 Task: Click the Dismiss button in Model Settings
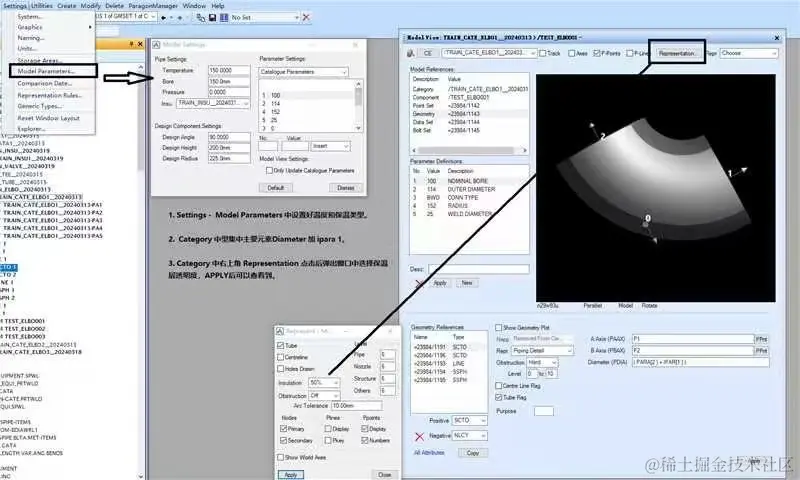tap(345, 188)
